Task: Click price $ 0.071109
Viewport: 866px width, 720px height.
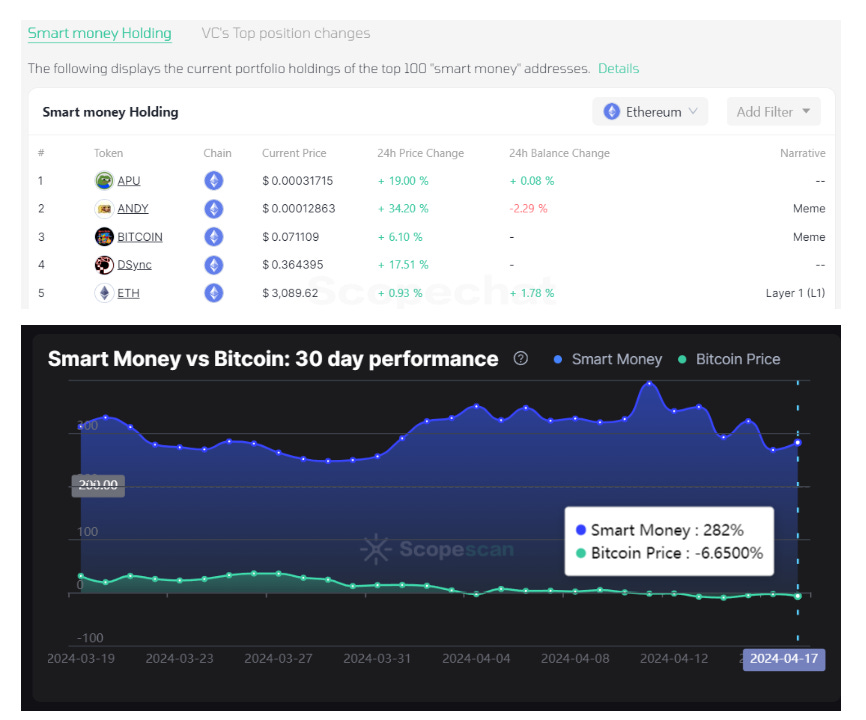Action: click(291, 237)
